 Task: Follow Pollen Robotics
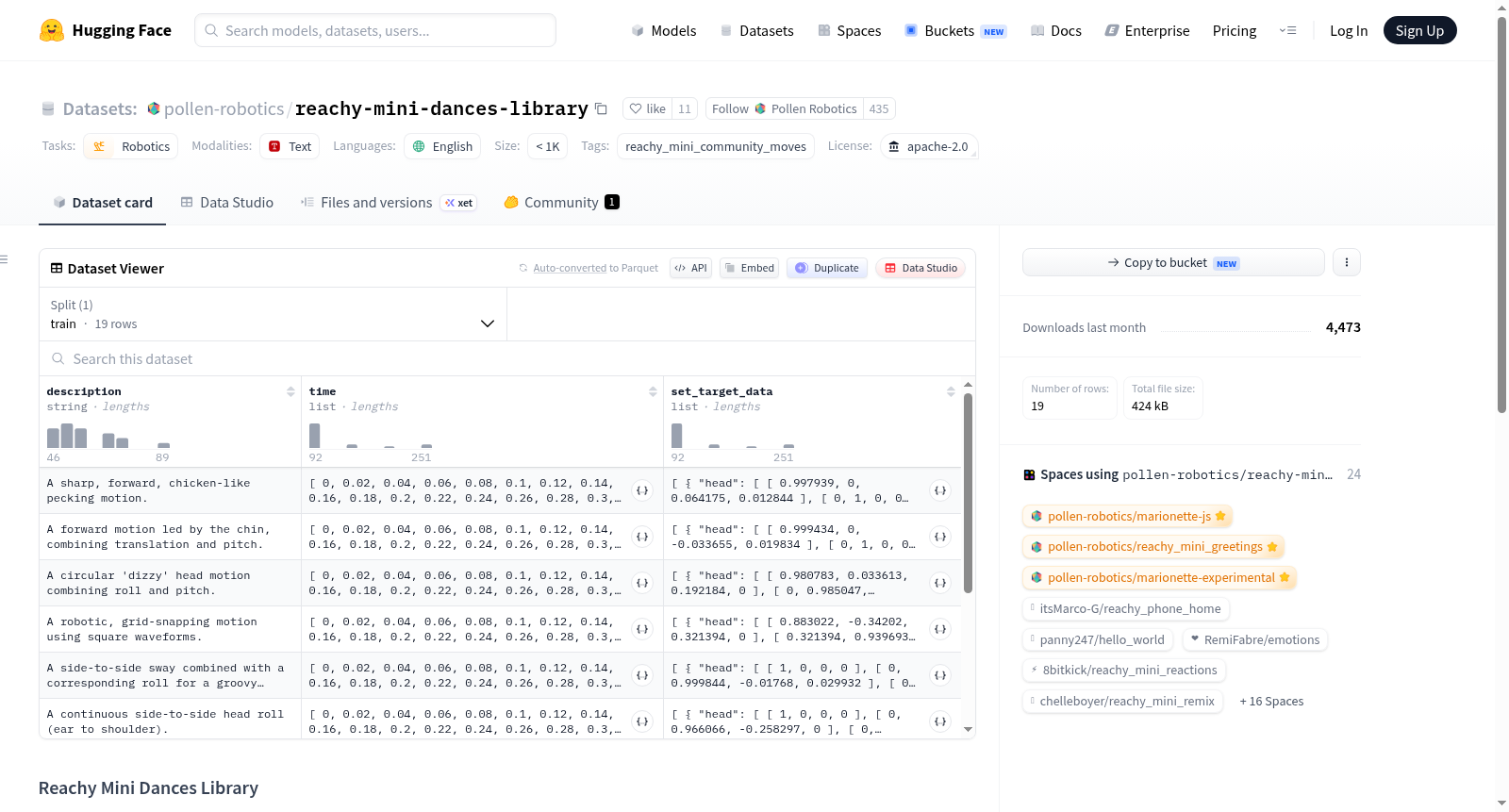click(x=785, y=108)
